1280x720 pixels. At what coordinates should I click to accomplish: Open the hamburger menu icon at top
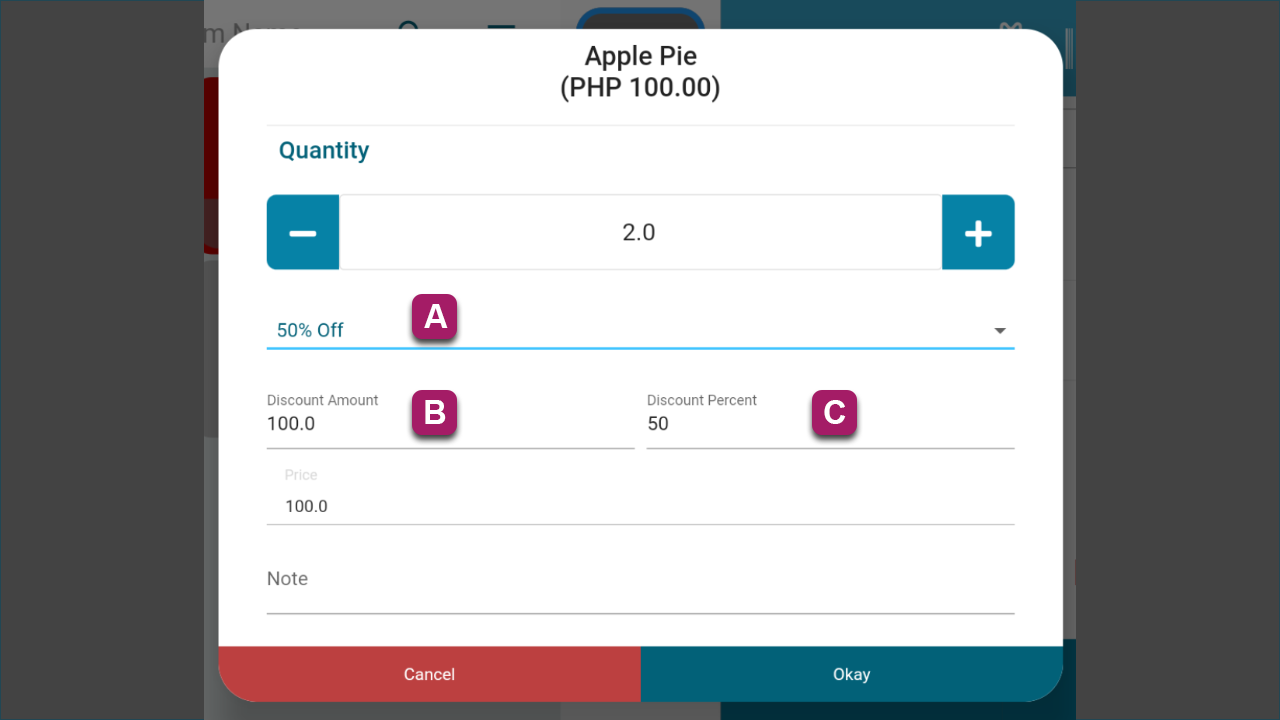click(501, 27)
